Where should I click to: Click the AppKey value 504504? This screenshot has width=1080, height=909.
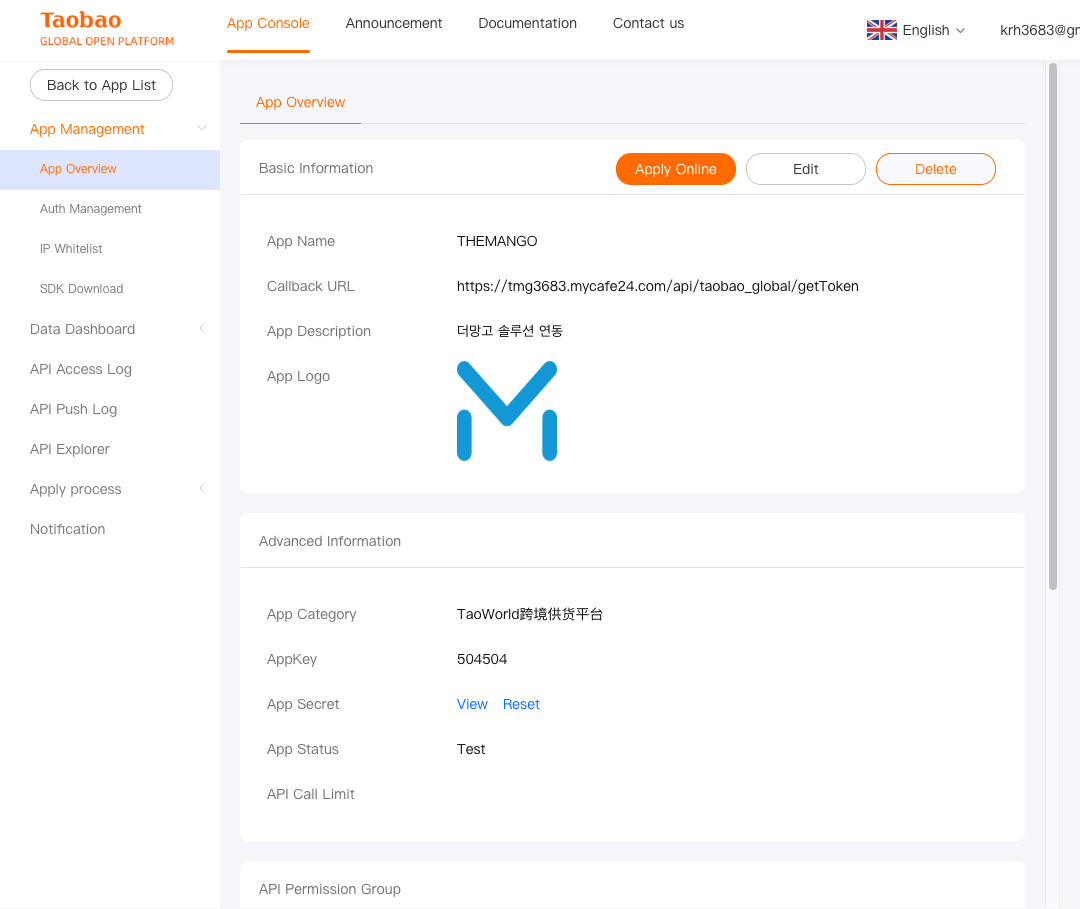481,660
